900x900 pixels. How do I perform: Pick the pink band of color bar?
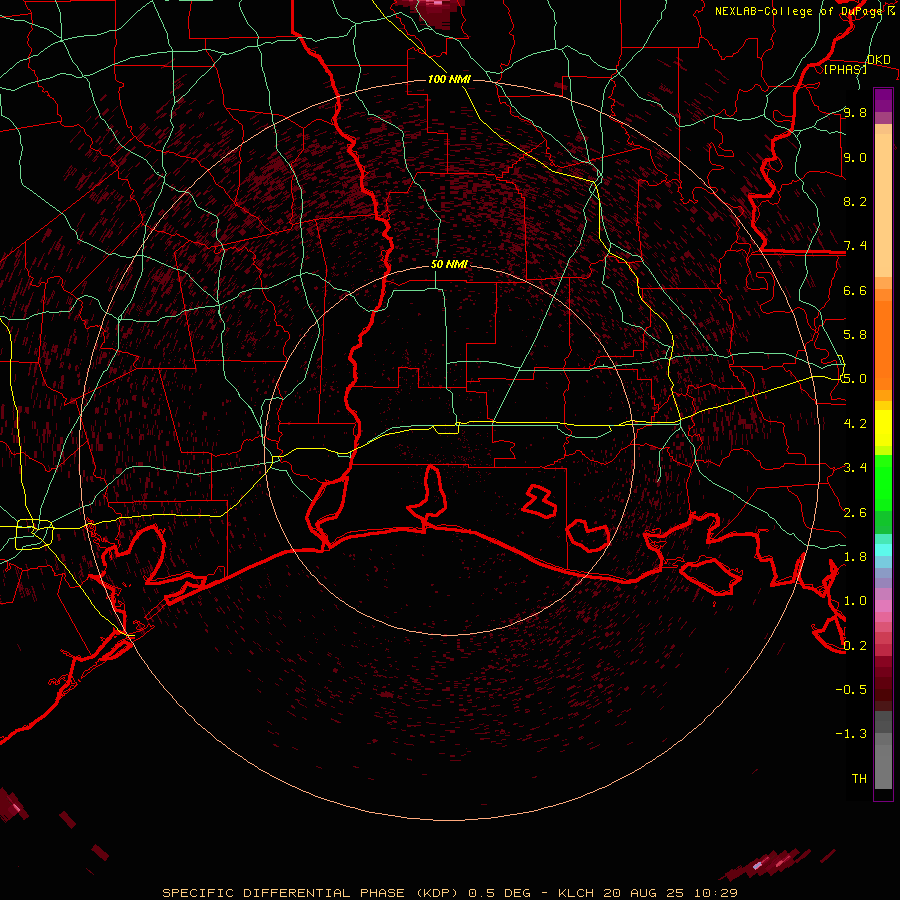pos(883,606)
